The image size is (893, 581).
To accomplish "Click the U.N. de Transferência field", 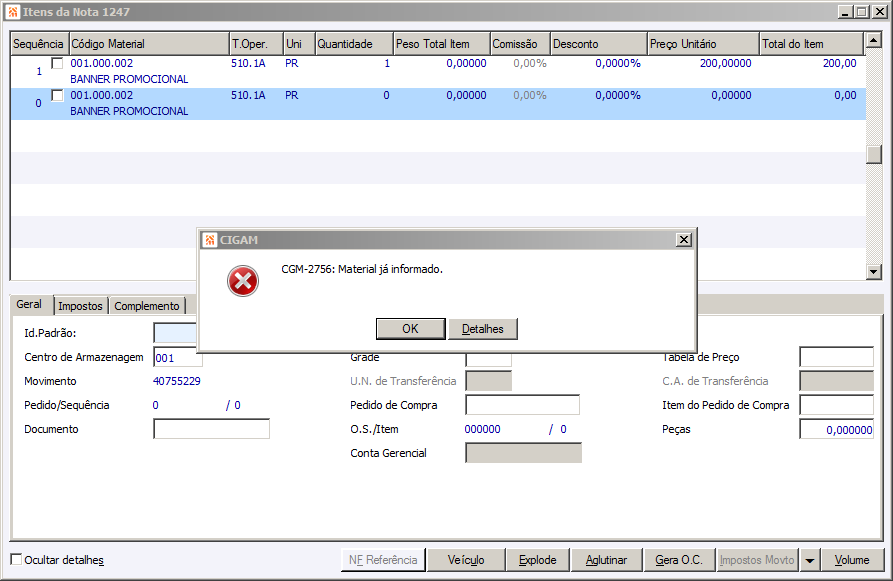I will coord(489,381).
